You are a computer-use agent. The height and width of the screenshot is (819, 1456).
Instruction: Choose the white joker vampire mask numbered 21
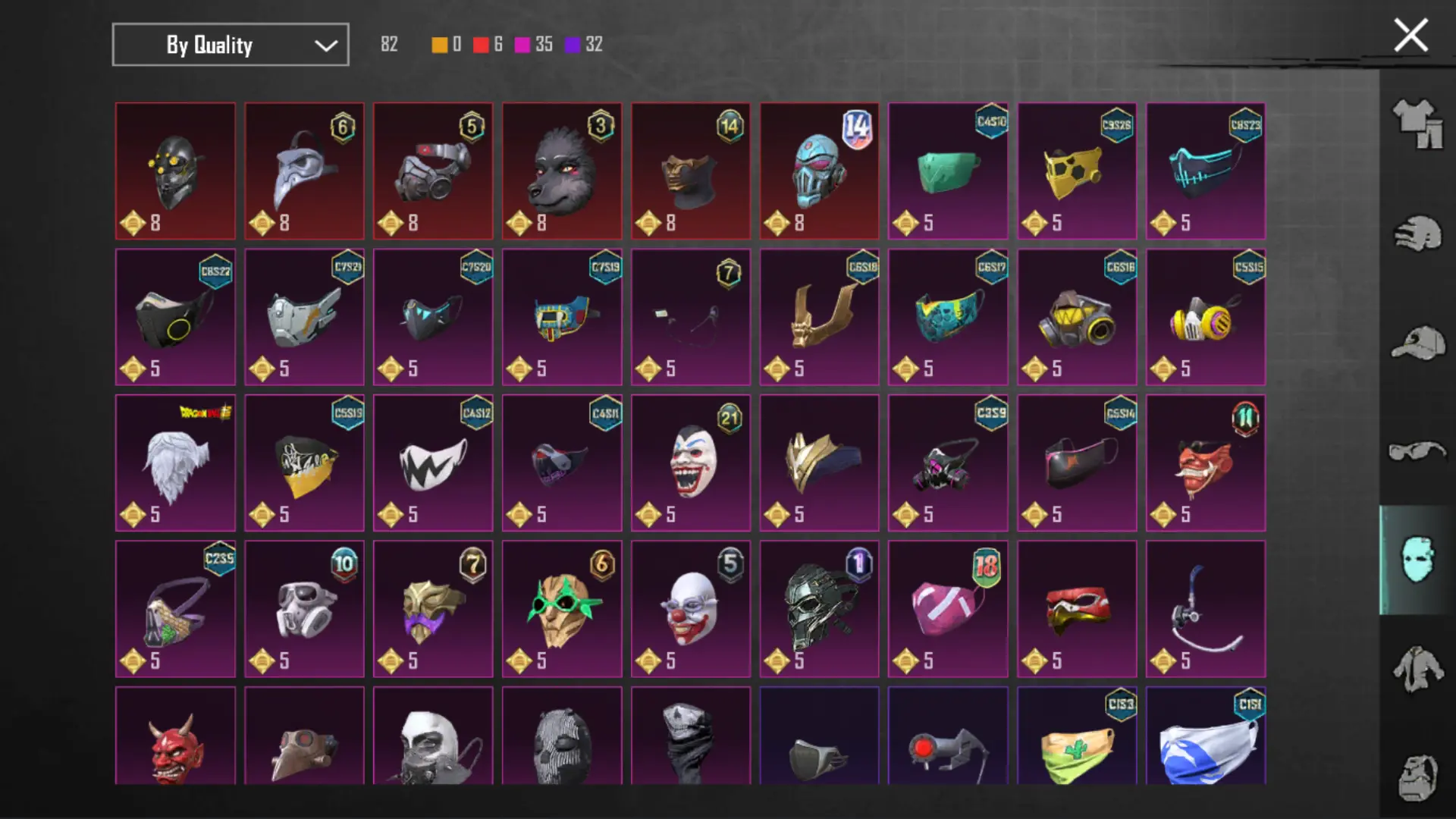pyautogui.click(x=691, y=463)
